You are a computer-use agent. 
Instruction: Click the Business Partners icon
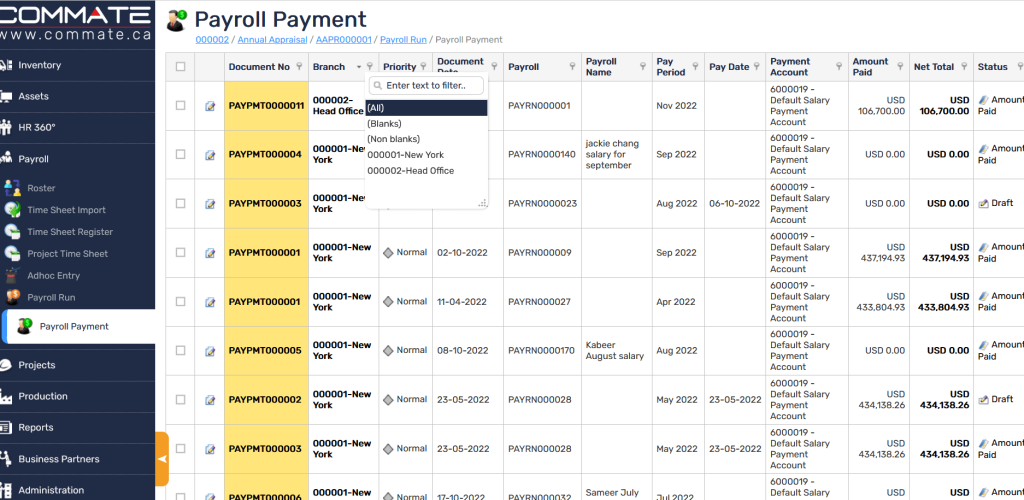tap(7, 459)
